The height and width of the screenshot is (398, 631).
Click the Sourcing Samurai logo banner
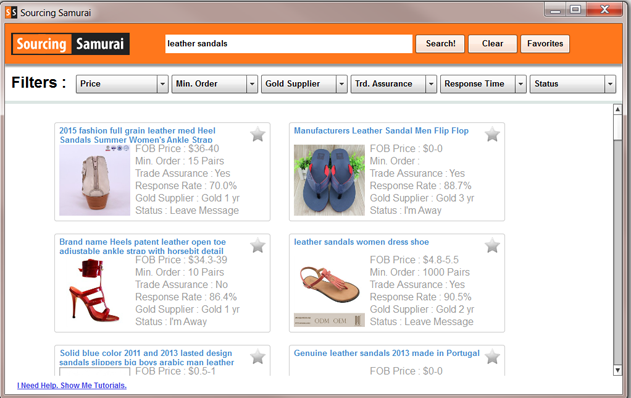pos(70,44)
